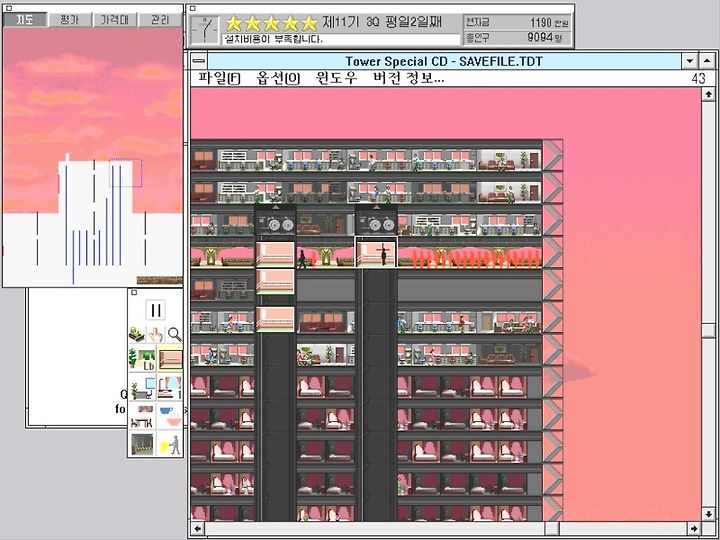This screenshot has width=720, height=540.
Task: Switch to the 평가 evaluation tab
Action: point(69,19)
